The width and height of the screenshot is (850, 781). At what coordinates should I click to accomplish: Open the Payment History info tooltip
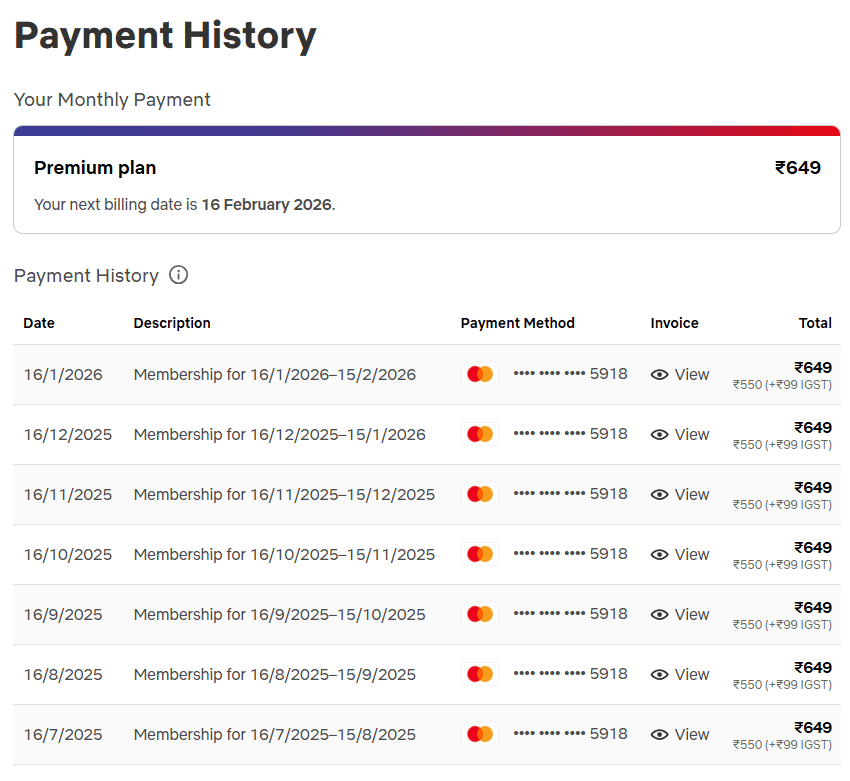point(178,275)
